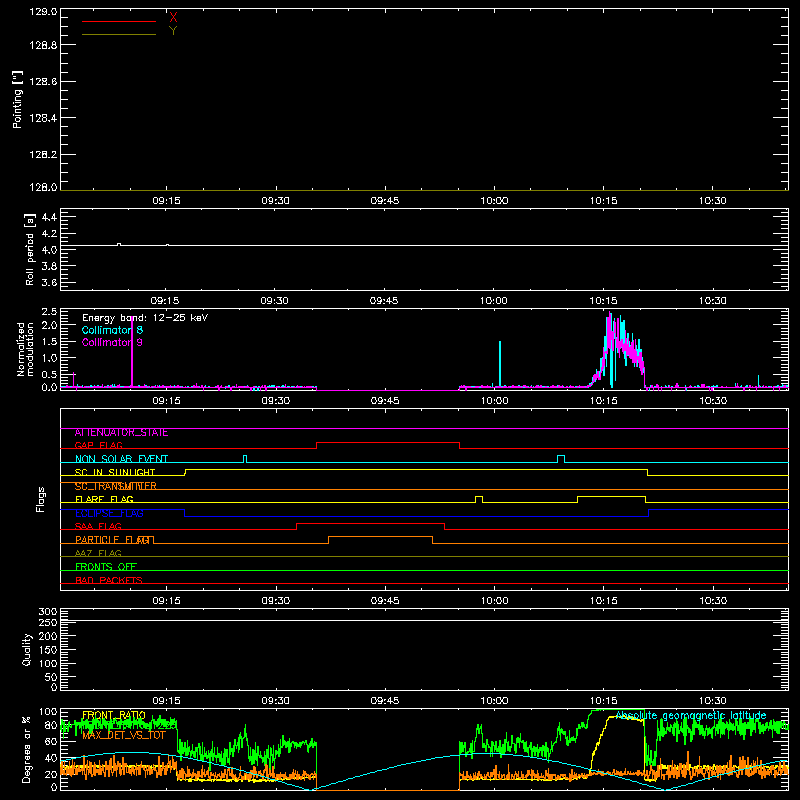Image resolution: width=800 pixels, height=800 pixels.
Task: Select the 'Degrees or %' axis title
Action: pos(26,749)
